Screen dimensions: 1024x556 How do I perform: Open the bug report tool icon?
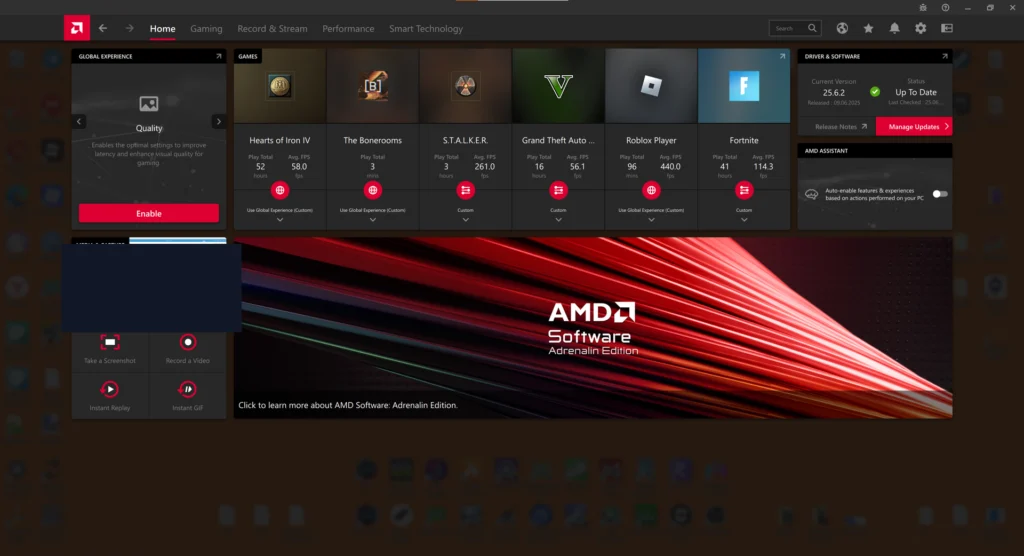point(923,7)
